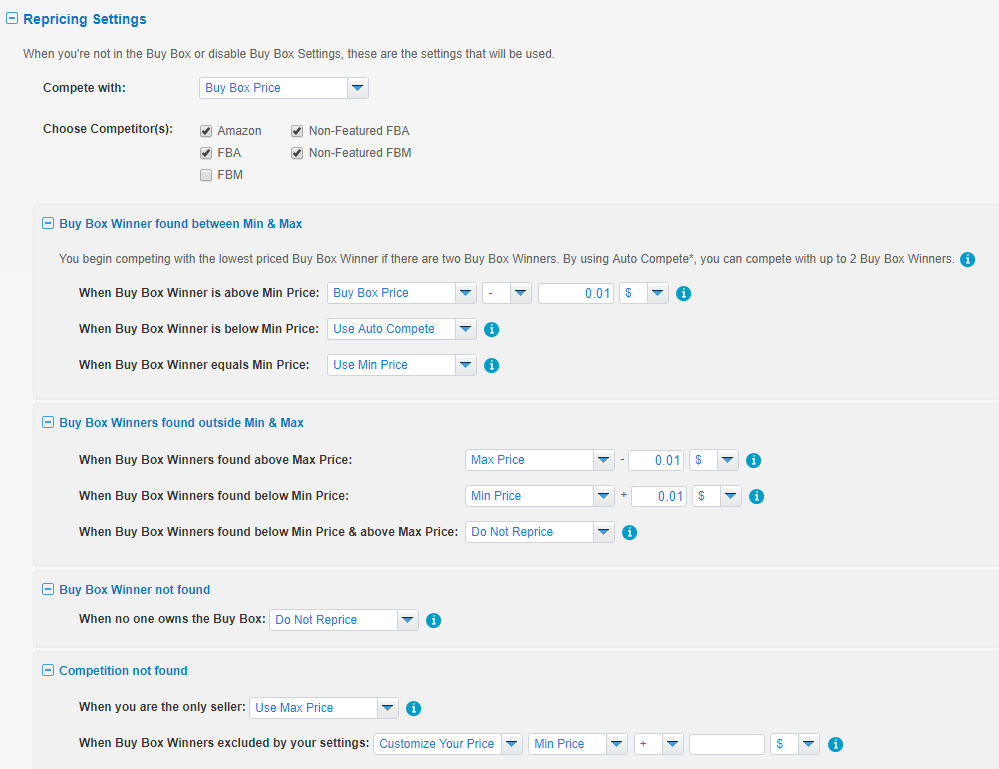Open Buy Box Price dropdown for above Min Price
The height and width of the screenshot is (769, 999).
click(x=401, y=293)
